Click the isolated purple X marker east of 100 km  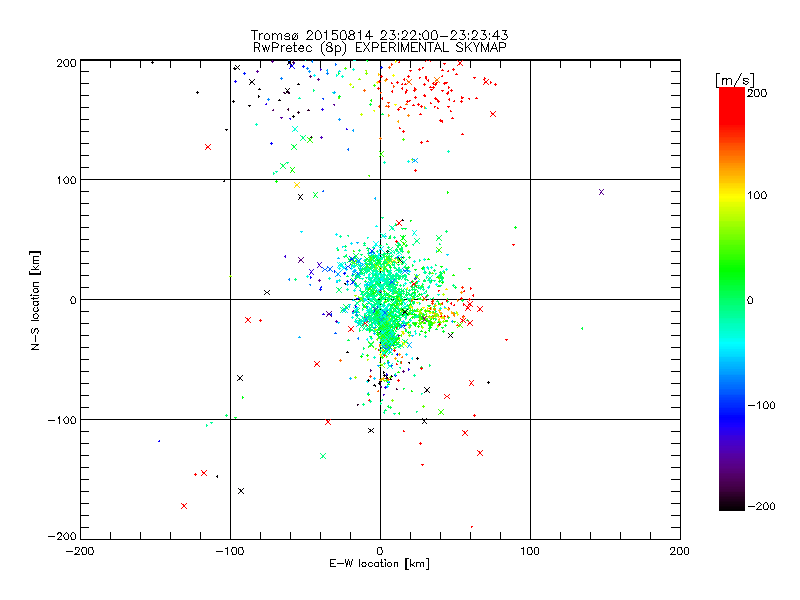(x=602, y=192)
